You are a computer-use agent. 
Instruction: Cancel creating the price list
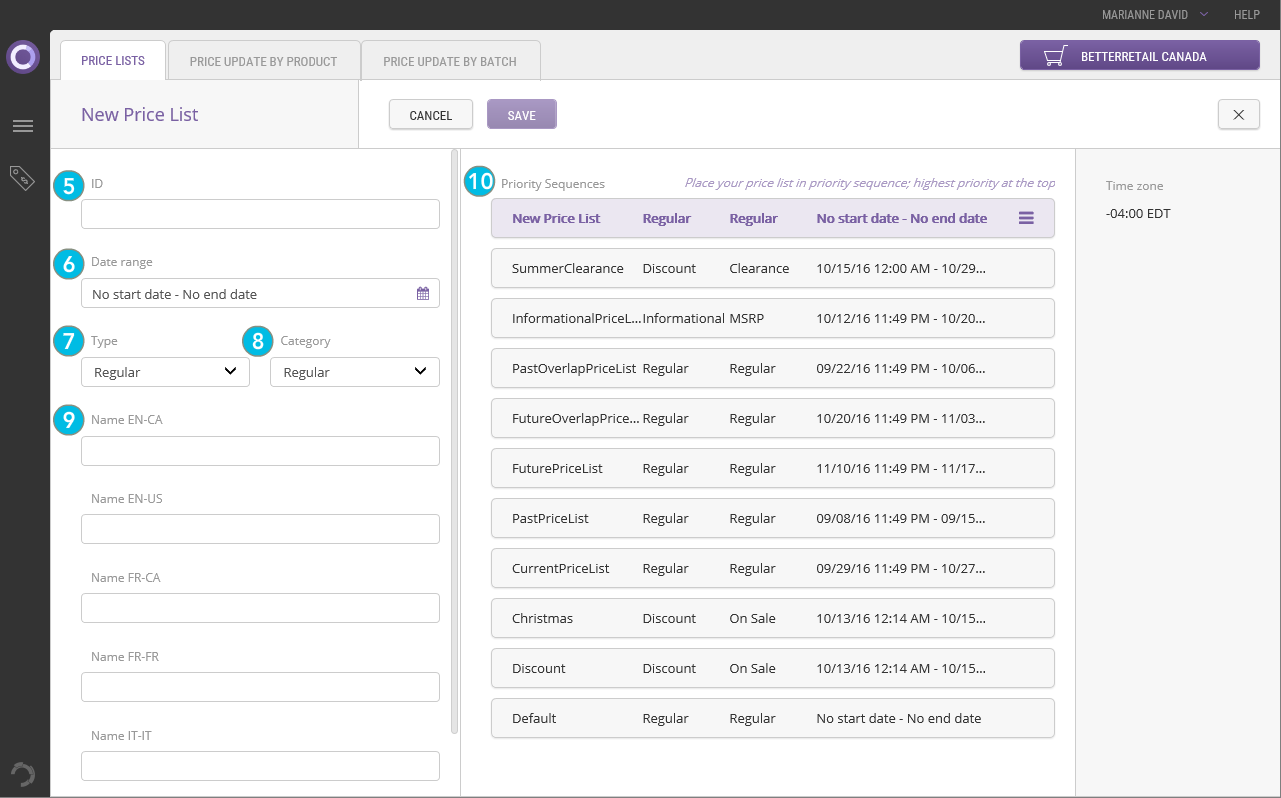click(x=430, y=114)
